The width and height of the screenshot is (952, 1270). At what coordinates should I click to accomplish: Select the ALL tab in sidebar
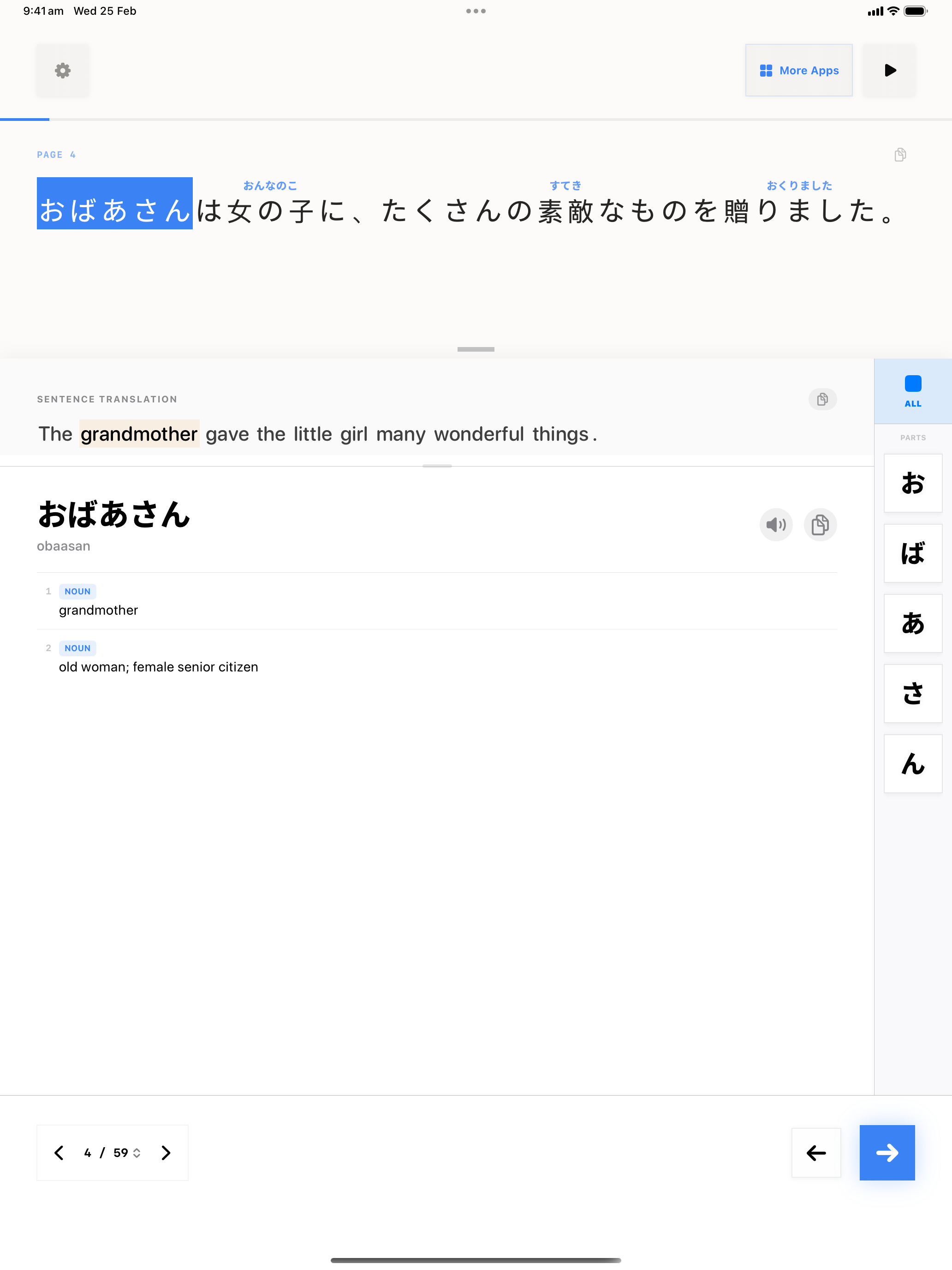(912, 391)
